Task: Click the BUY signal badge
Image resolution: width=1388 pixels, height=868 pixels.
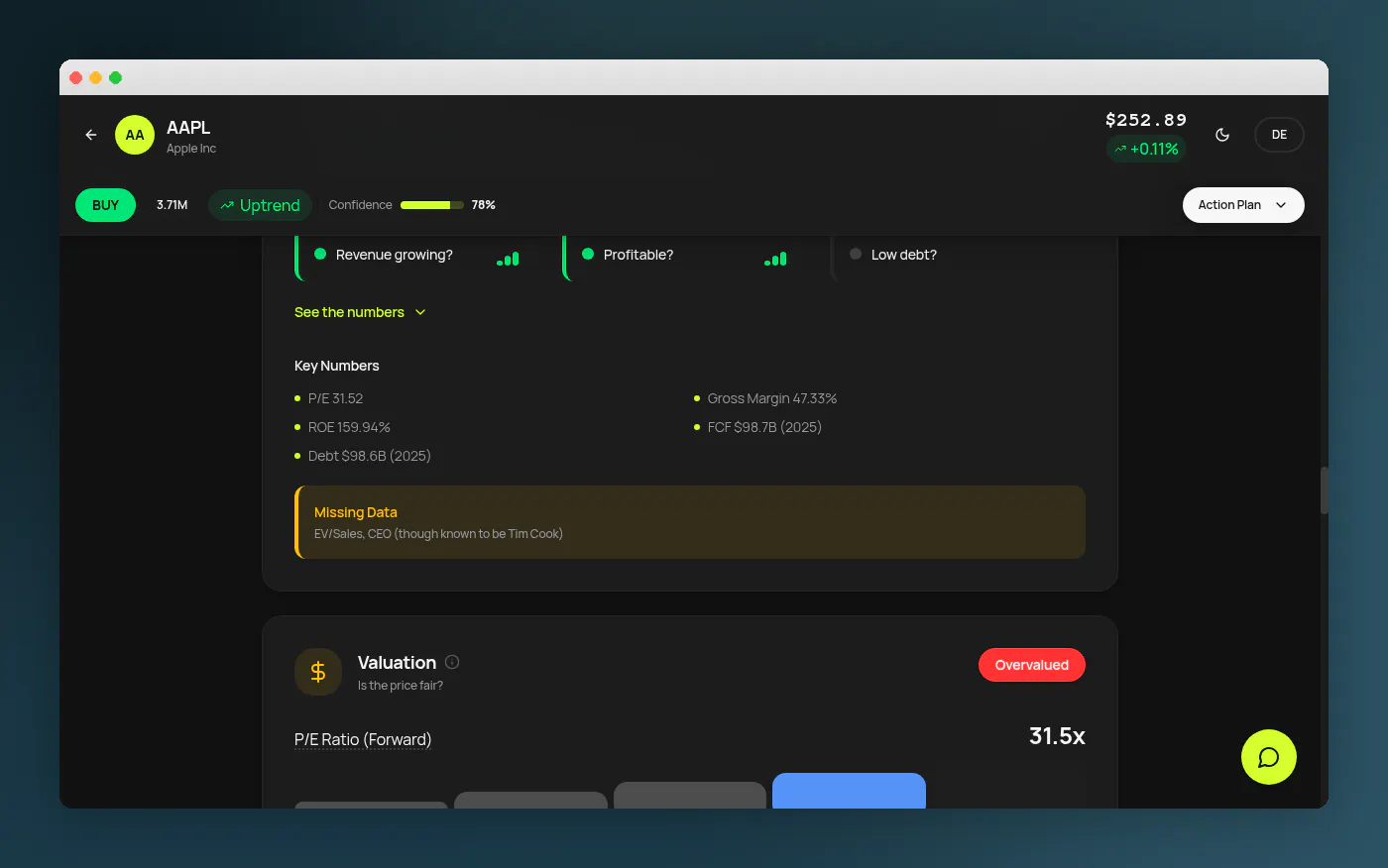Action: (105, 205)
